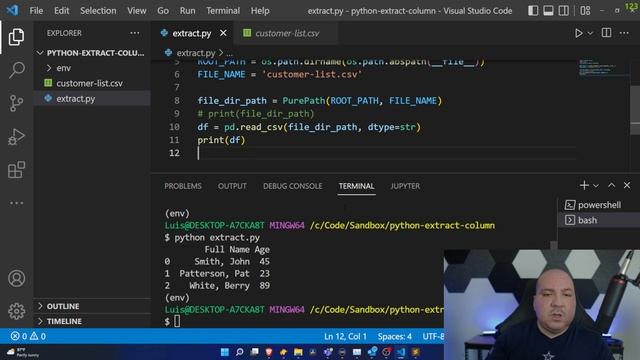Close the bottom terminal panel
640x360 pixels.
627,185
